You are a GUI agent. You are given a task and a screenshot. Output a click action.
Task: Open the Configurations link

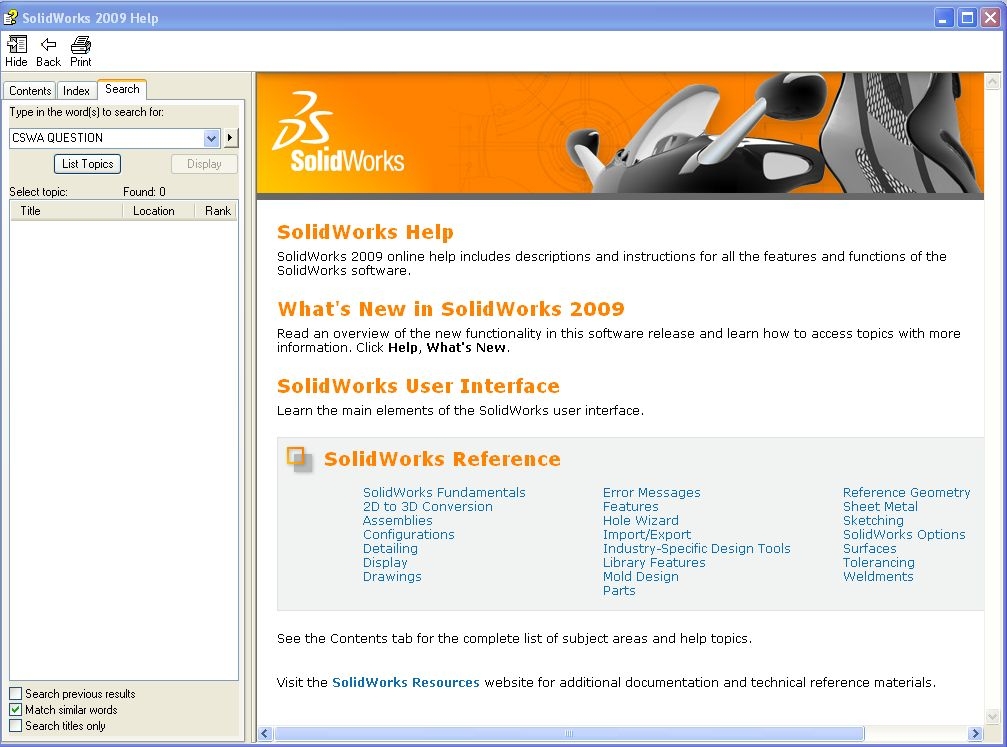[408, 535]
